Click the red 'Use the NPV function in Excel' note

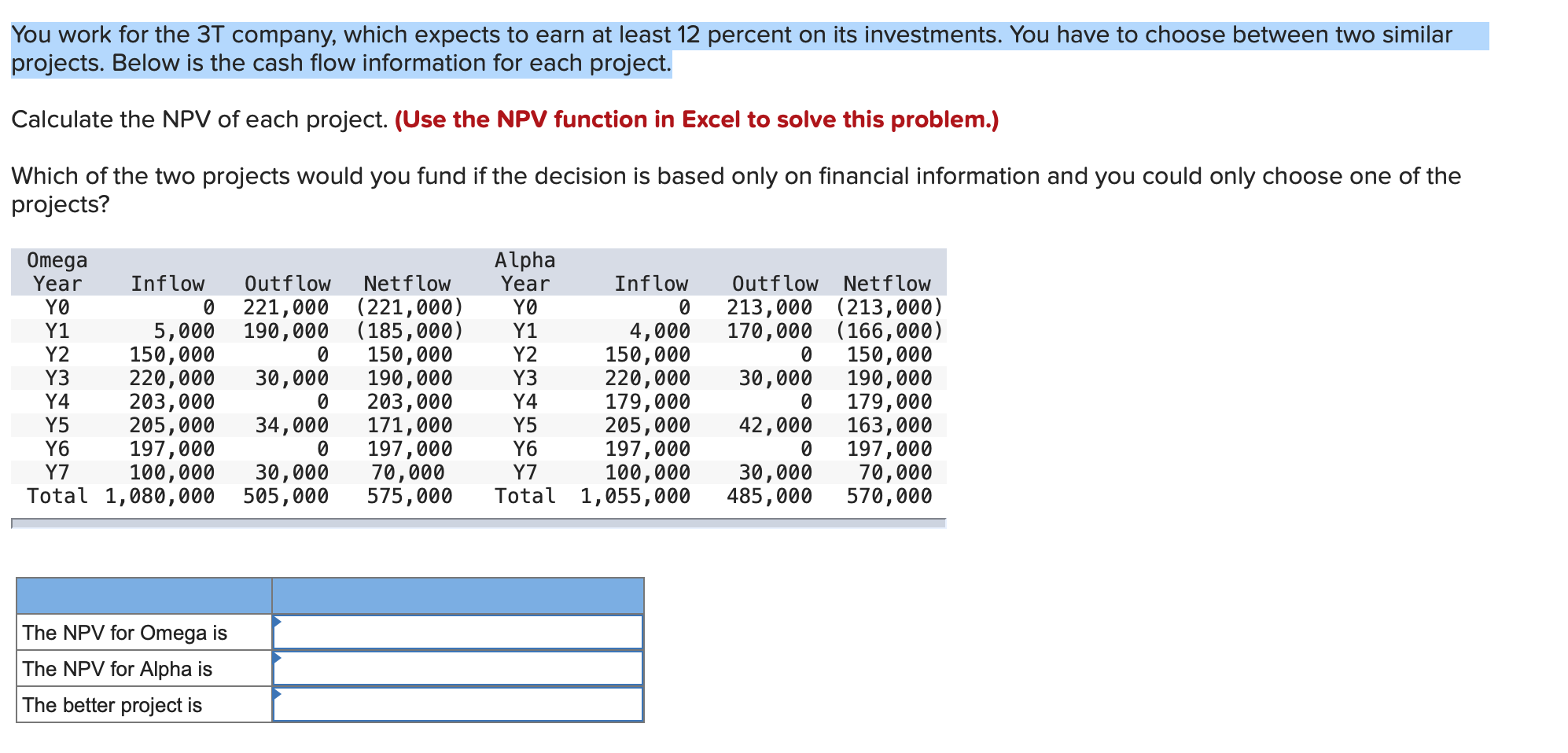pos(697,119)
